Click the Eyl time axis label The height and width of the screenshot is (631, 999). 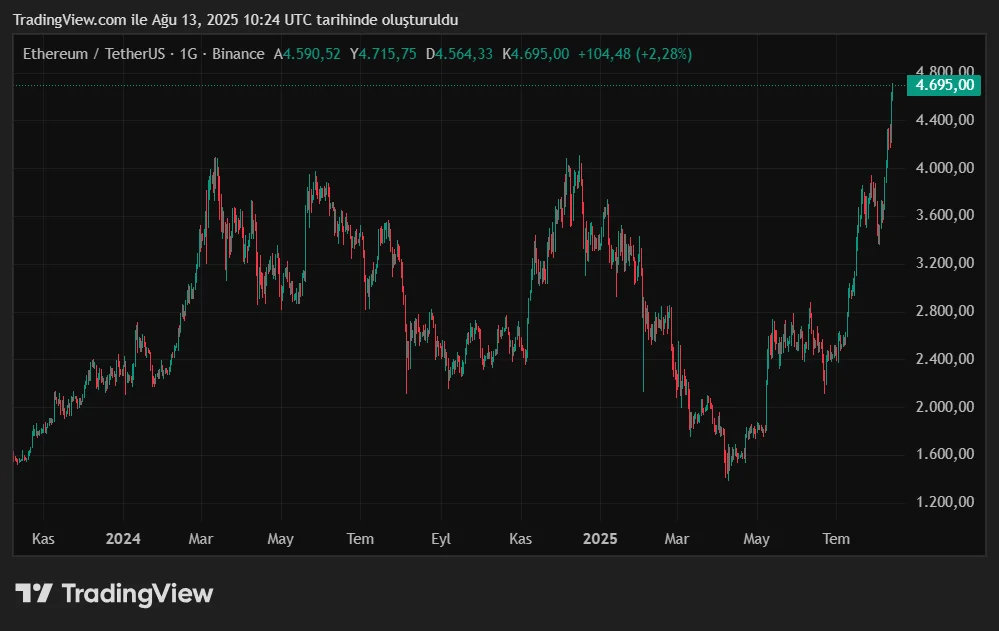(441, 539)
